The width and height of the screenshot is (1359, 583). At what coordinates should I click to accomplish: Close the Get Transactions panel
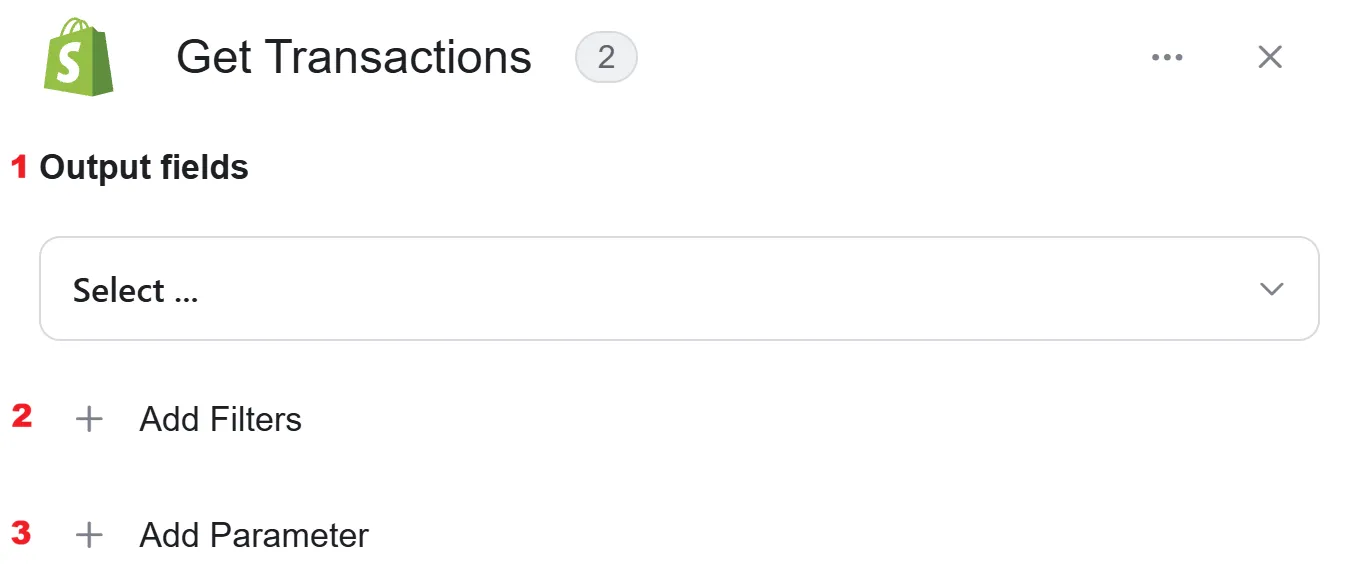[x=1270, y=57]
